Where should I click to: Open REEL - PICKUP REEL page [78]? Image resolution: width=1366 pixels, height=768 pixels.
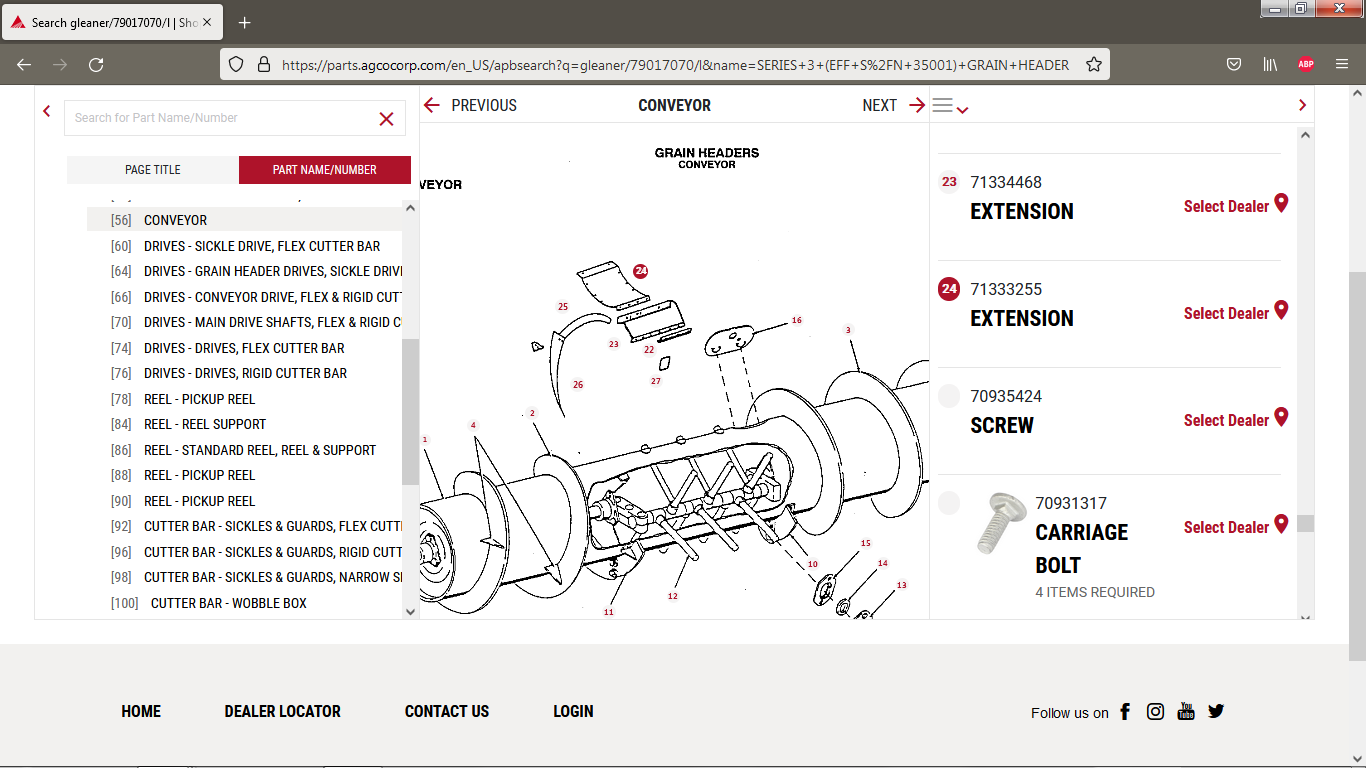pyautogui.click(x=200, y=399)
